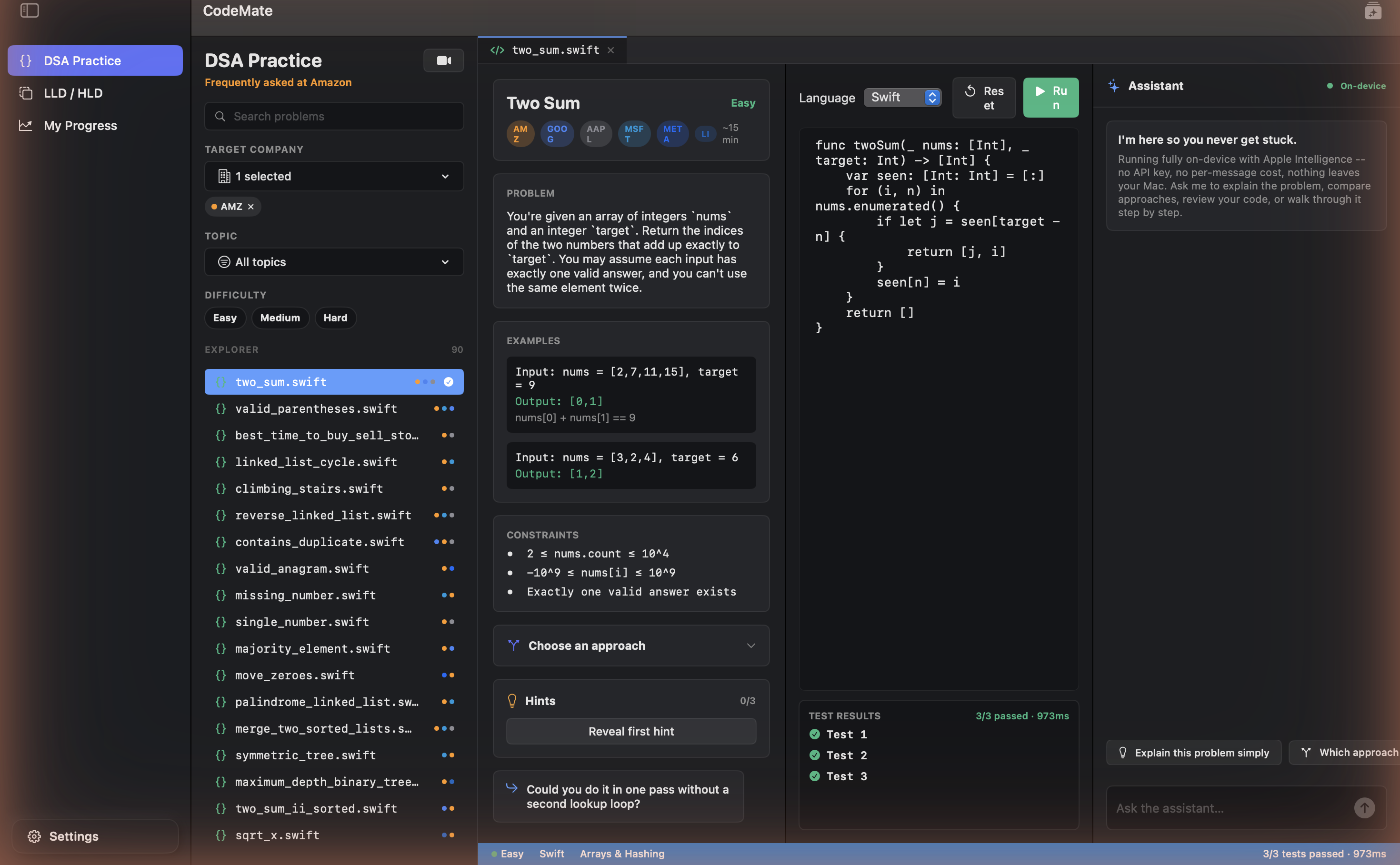Open best_time_to_buy_sell_sto… file
Image resolution: width=1400 pixels, height=865 pixels.
click(334, 436)
